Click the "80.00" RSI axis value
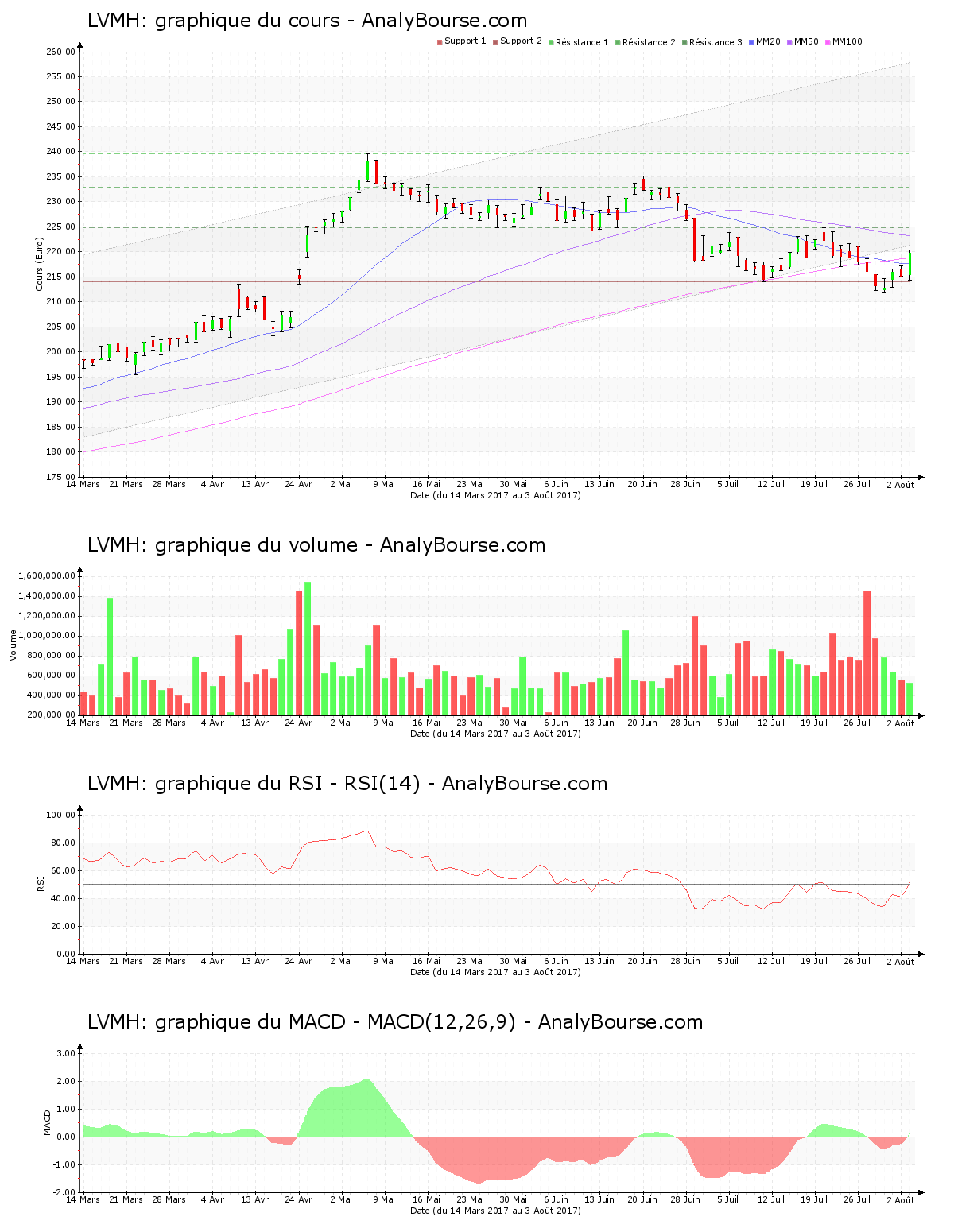The image size is (954, 1232). 64,843
